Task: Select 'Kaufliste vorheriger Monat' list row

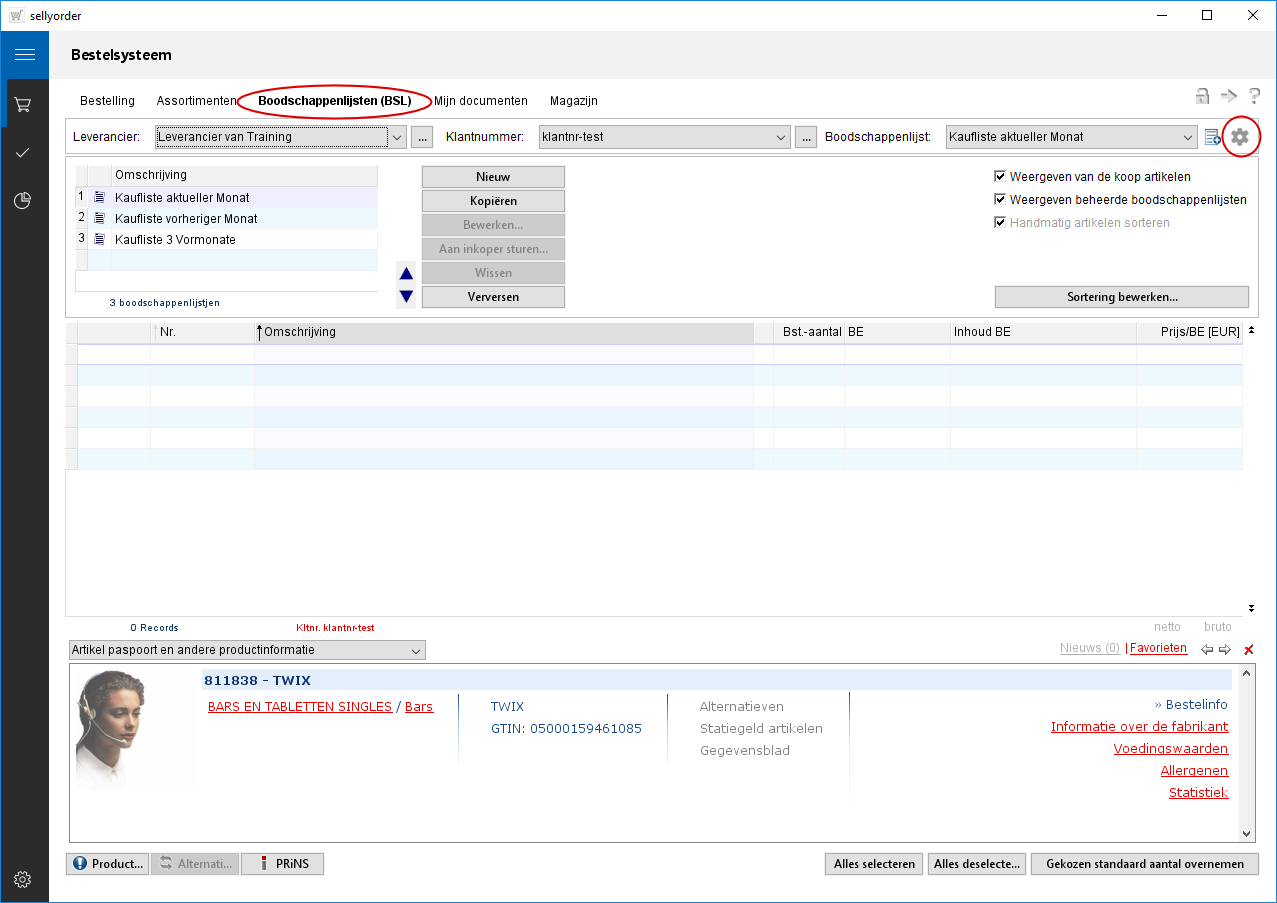Action: click(186, 219)
